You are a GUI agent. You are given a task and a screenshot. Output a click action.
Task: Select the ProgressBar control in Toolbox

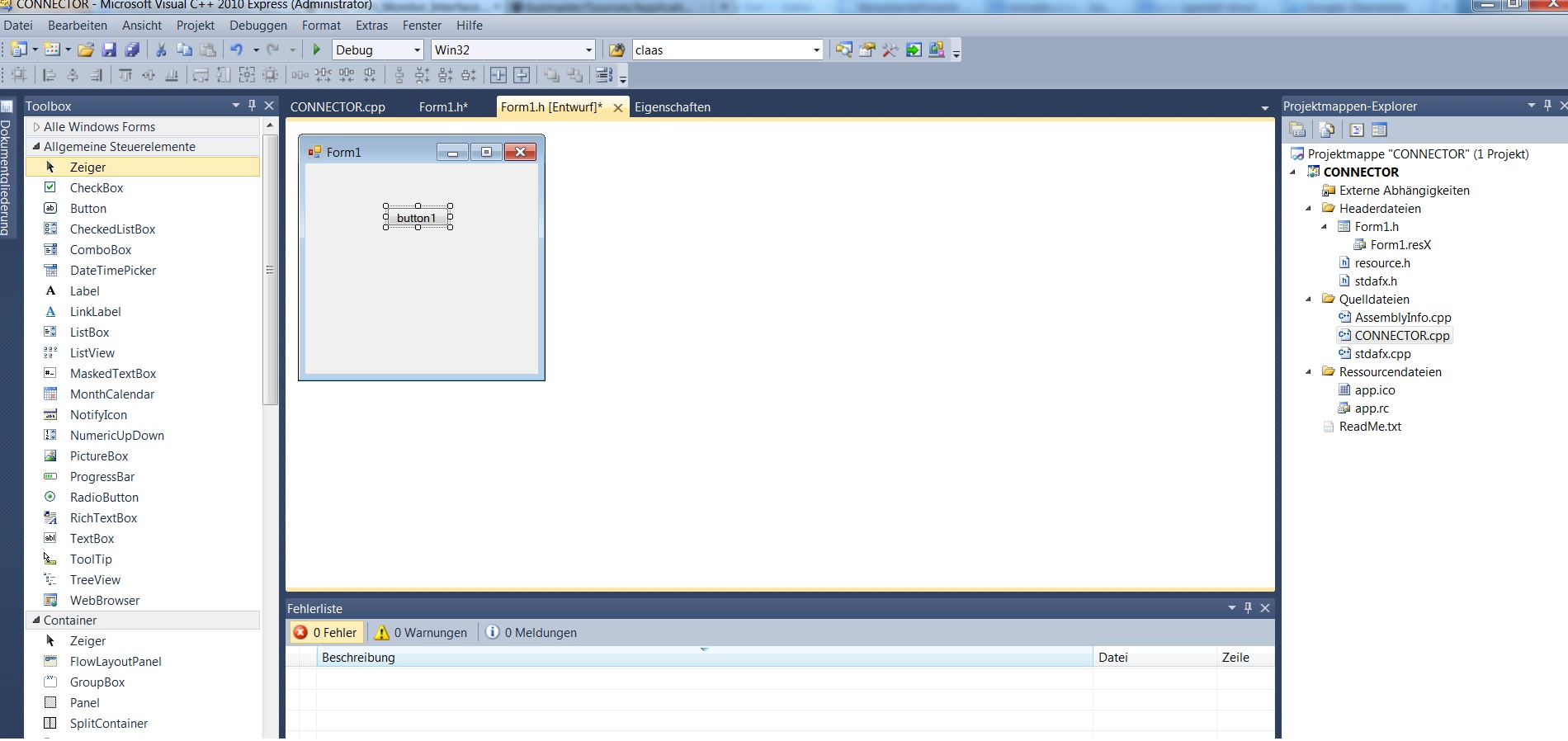pyautogui.click(x=102, y=477)
